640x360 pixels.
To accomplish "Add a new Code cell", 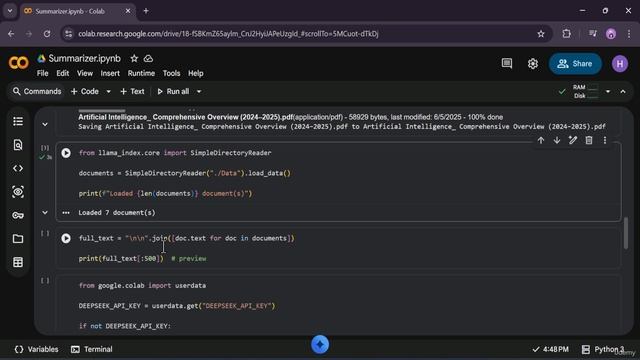I will tap(85, 91).
